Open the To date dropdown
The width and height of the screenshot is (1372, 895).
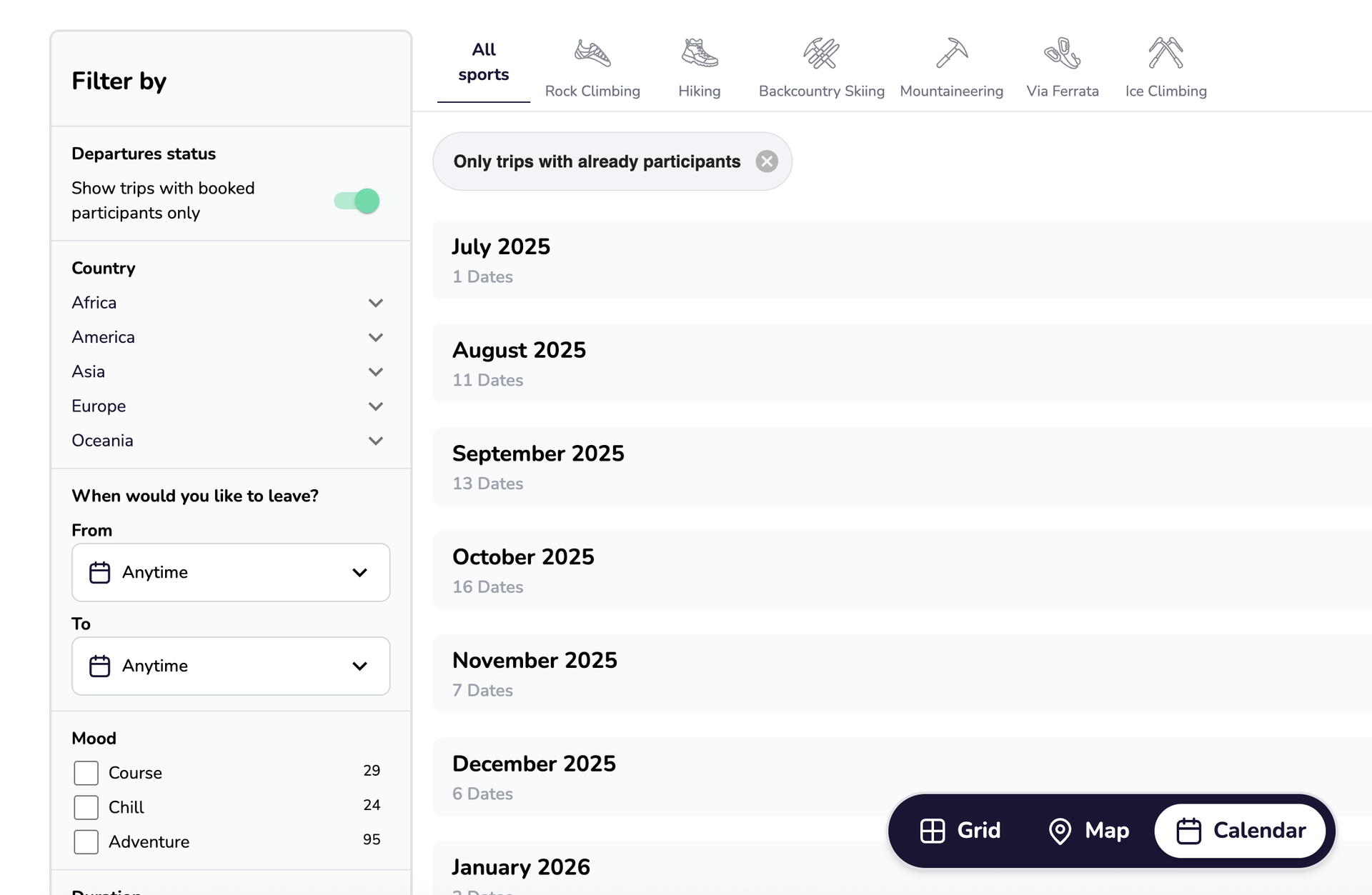tap(231, 666)
